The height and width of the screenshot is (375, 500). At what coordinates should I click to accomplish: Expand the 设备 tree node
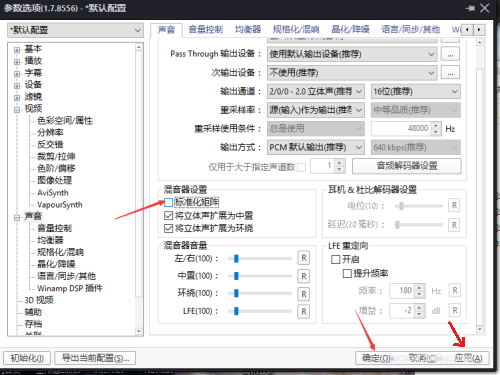coord(17,86)
